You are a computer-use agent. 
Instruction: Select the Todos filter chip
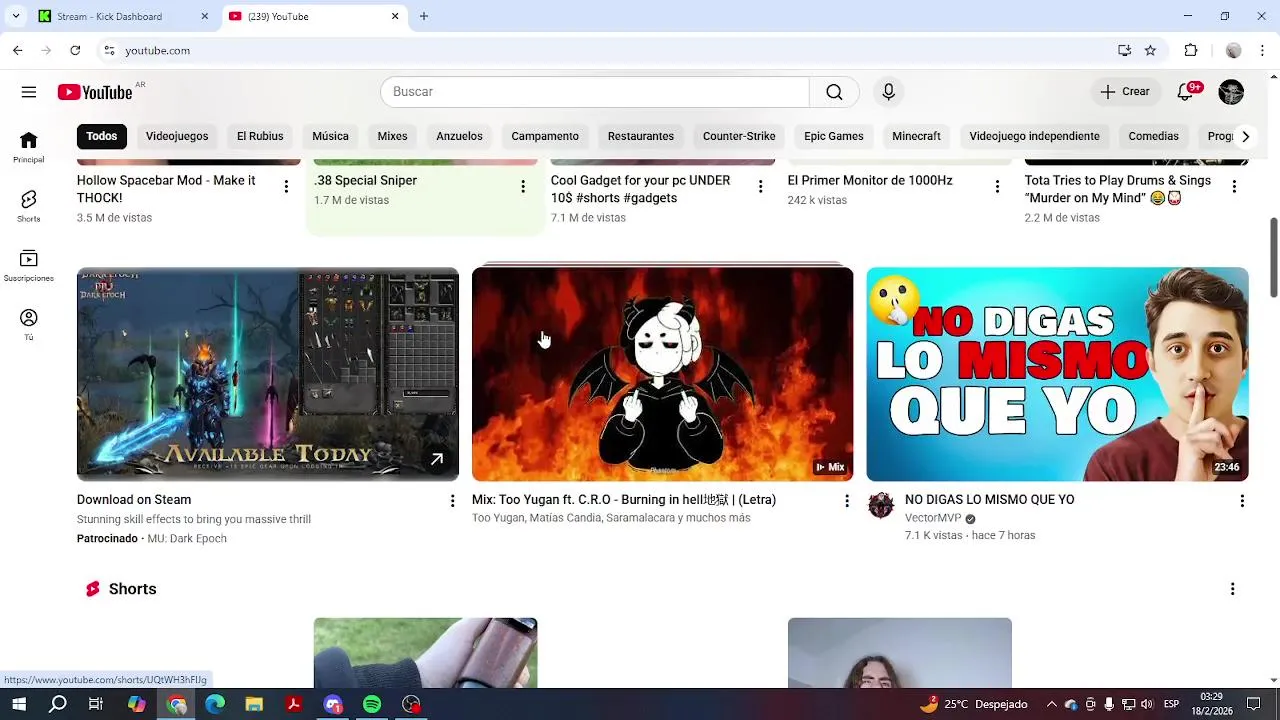101,136
